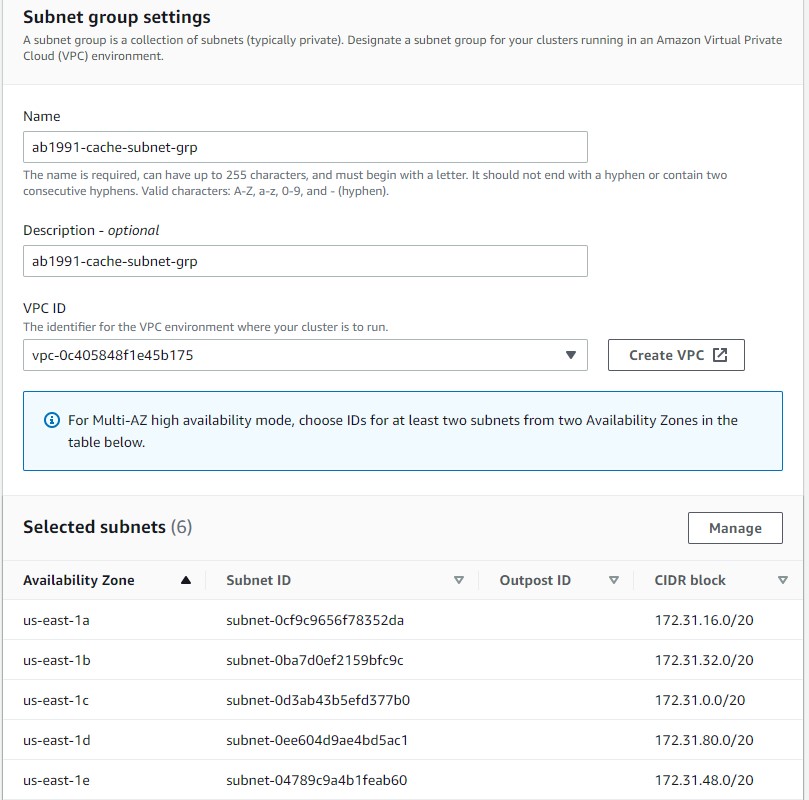The width and height of the screenshot is (809, 800).
Task: Click the dropdown caret on the VPC ID field
Action: 571,354
